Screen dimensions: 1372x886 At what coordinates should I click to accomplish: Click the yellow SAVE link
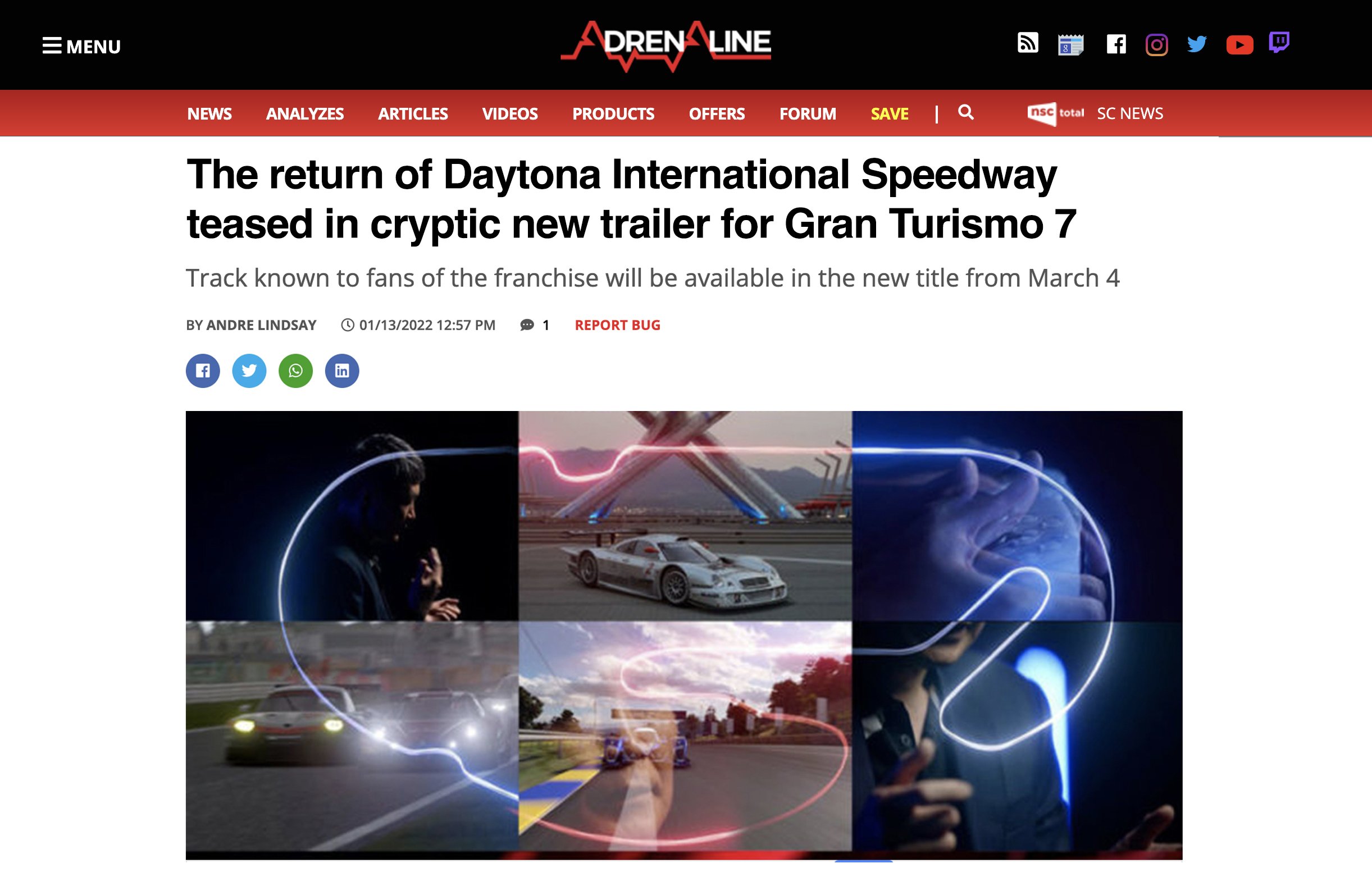pyautogui.click(x=889, y=114)
